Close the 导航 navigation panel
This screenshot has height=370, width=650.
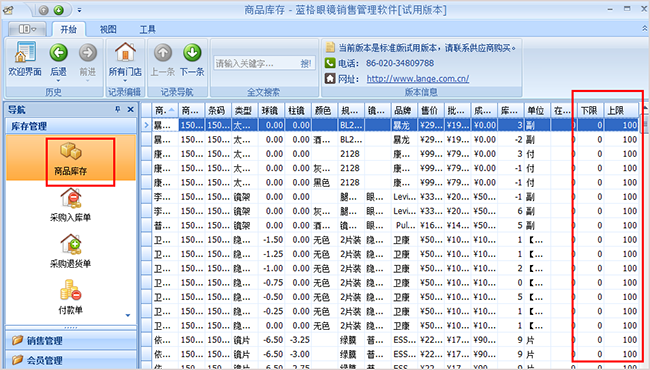tap(131, 109)
